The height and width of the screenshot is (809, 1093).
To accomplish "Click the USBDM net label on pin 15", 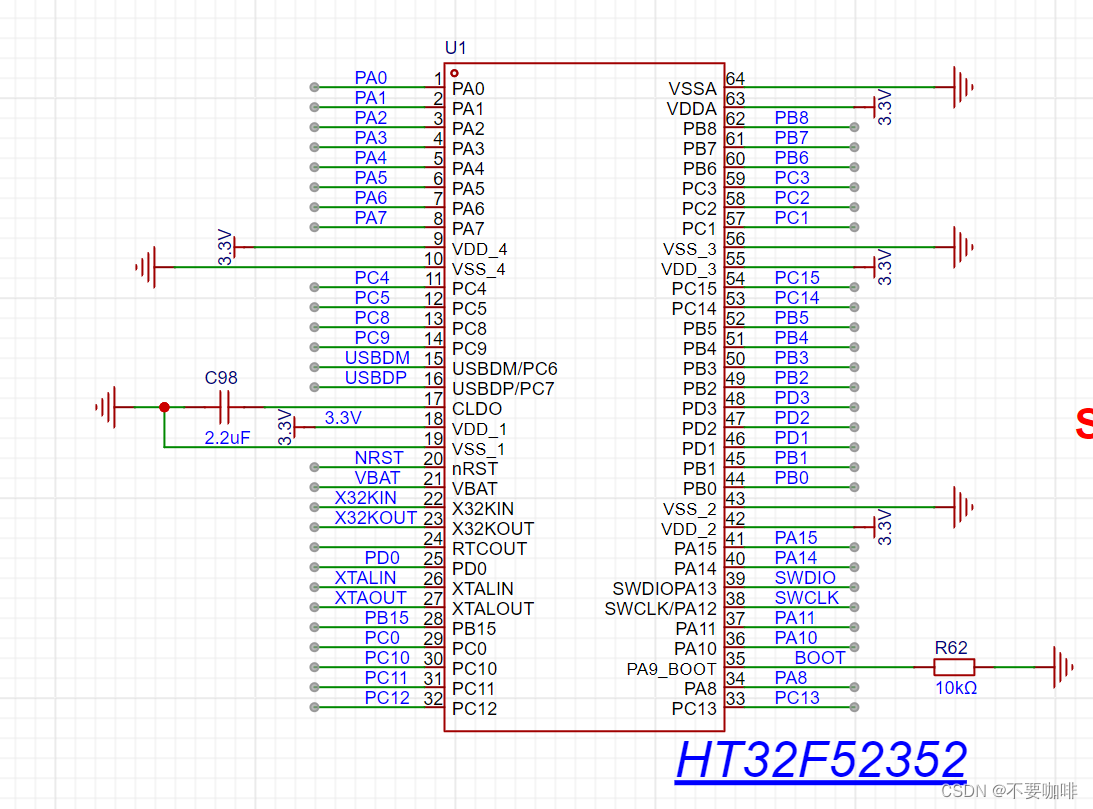I will (377, 357).
